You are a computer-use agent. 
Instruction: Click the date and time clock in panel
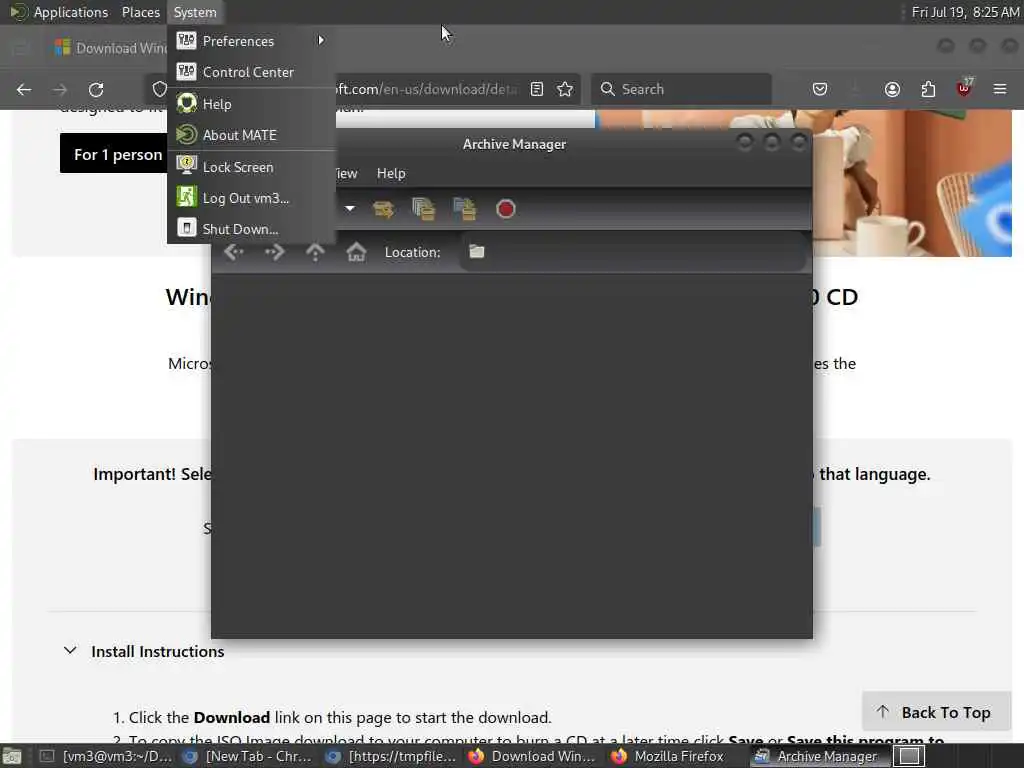pos(965,12)
